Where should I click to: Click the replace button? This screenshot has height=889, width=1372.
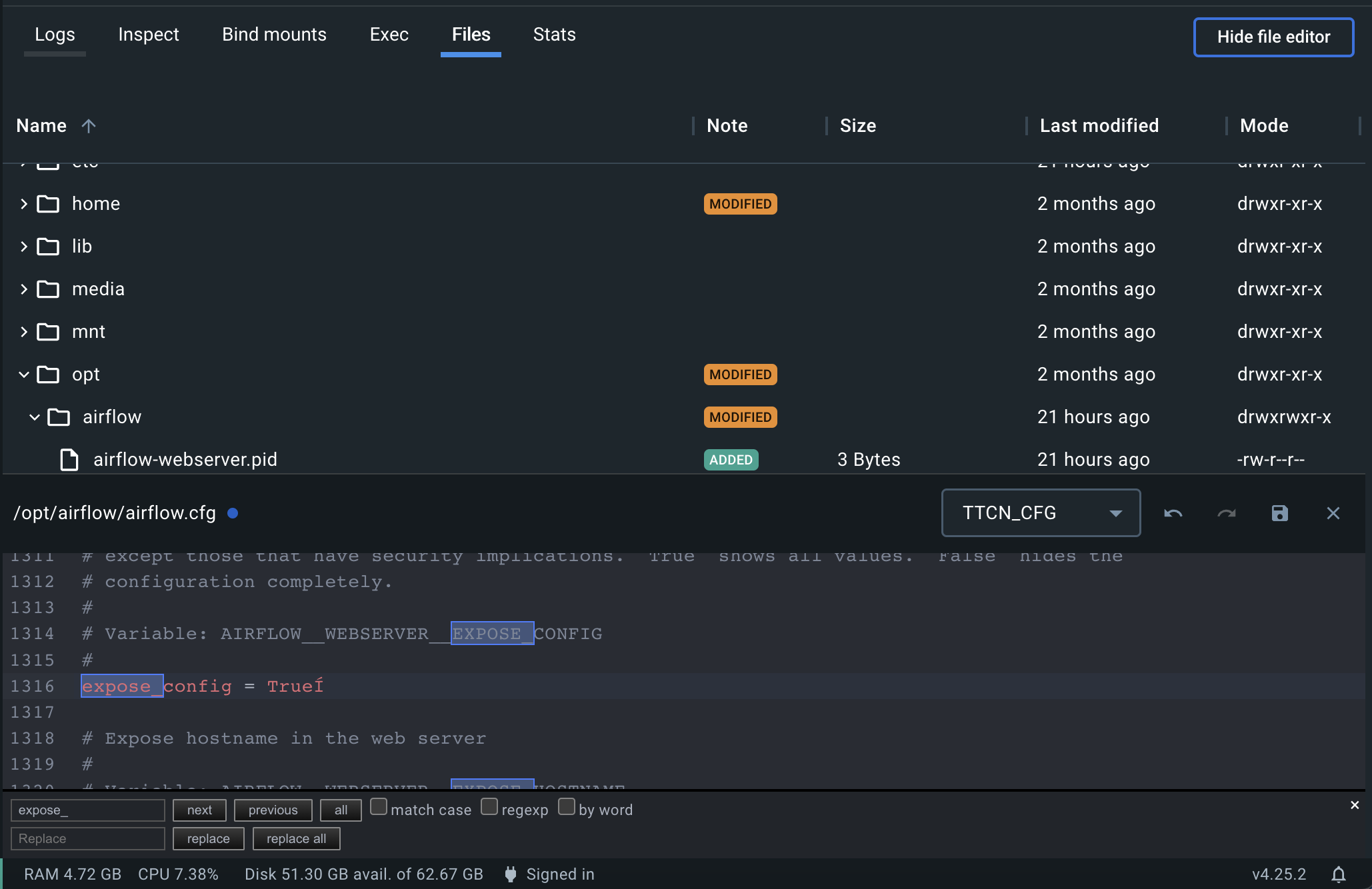[208, 839]
